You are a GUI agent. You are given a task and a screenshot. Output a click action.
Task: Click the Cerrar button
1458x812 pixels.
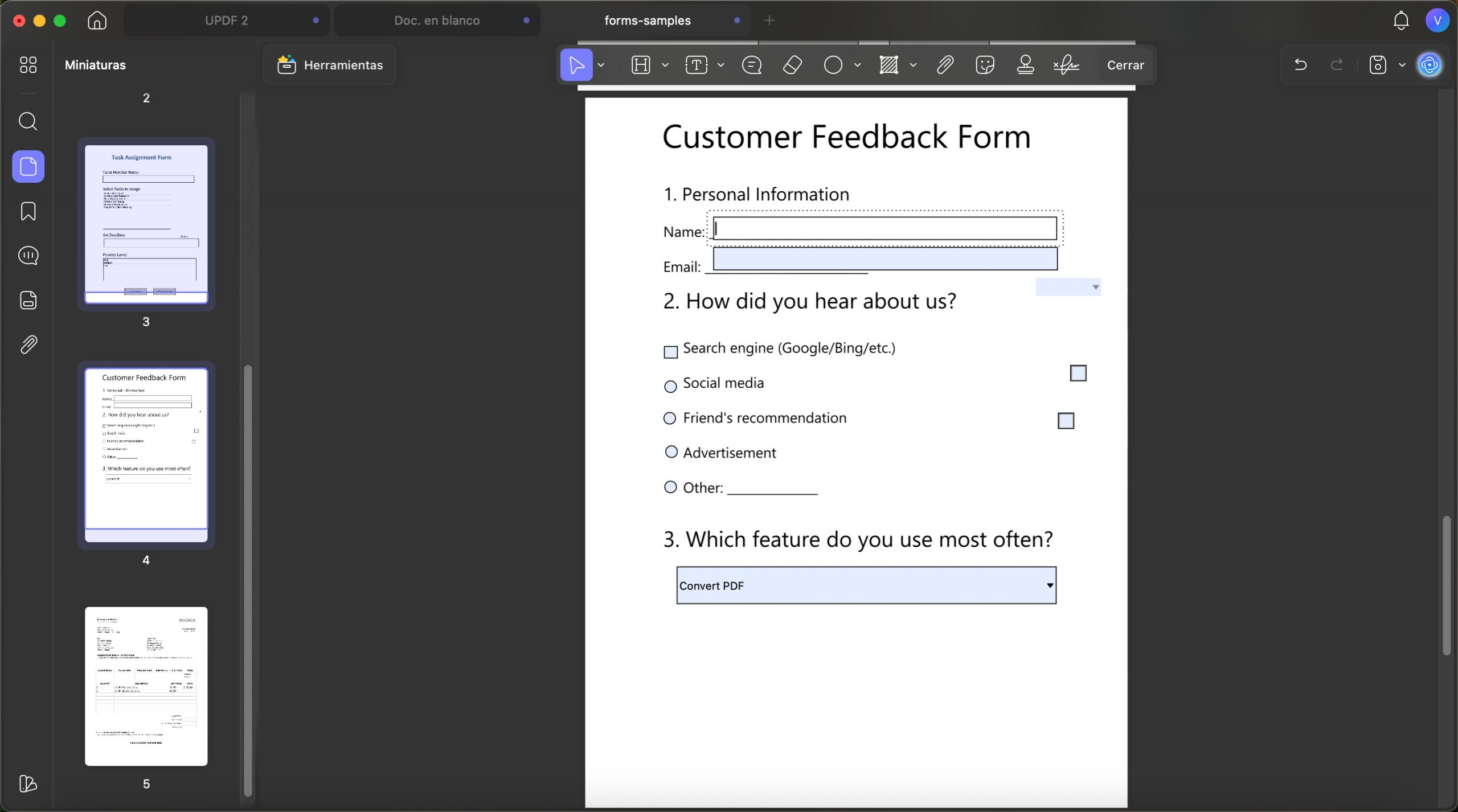coord(1125,65)
